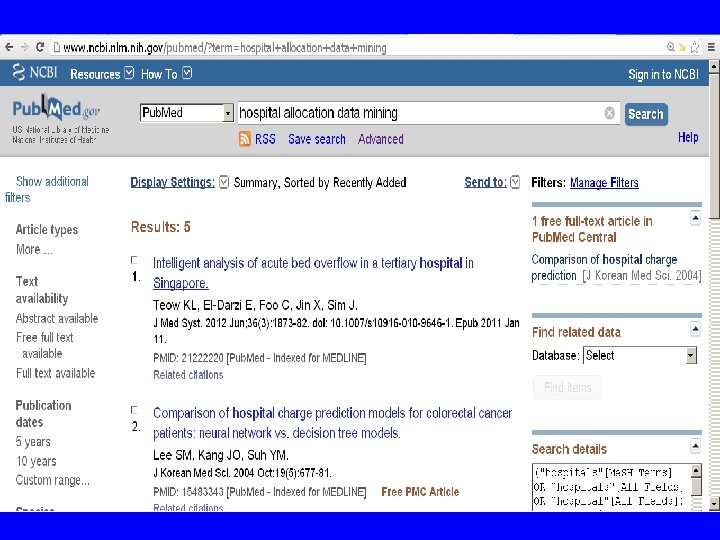Screen dimensions: 720x540
Task: Filter publication dates to 5 years
Action: click(33, 442)
